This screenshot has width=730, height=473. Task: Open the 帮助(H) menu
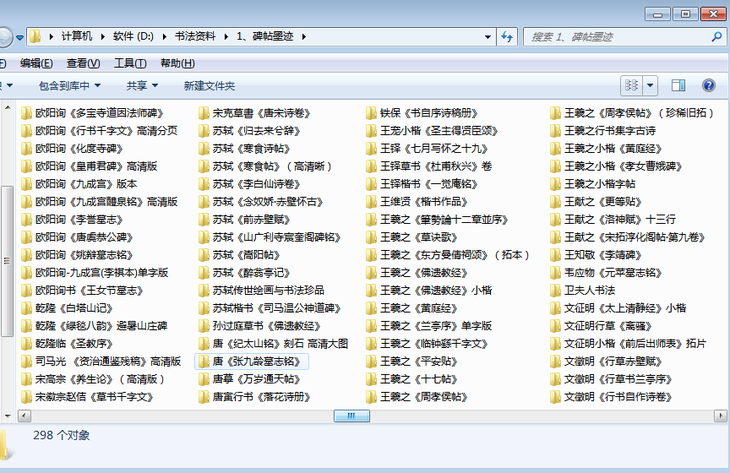pos(170,63)
